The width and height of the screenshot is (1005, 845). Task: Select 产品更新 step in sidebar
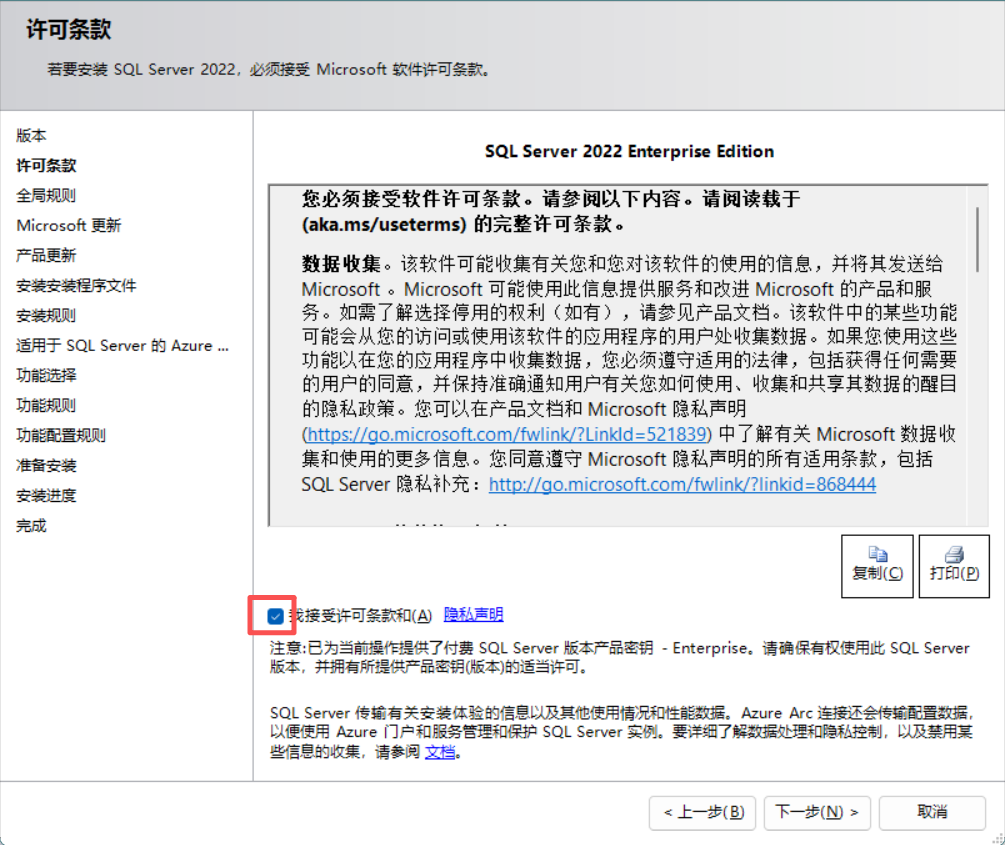pyautogui.click(x=46, y=255)
